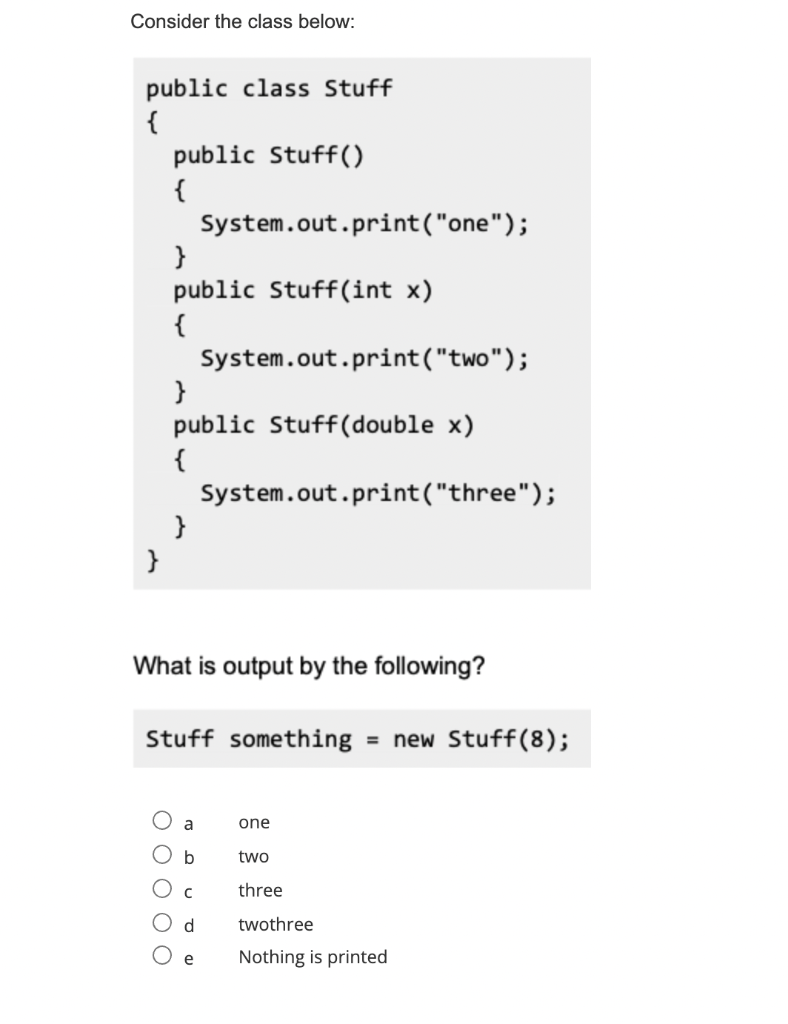The width and height of the screenshot is (788, 1024).
Task: Select radio button for option c
Action: 162,888
